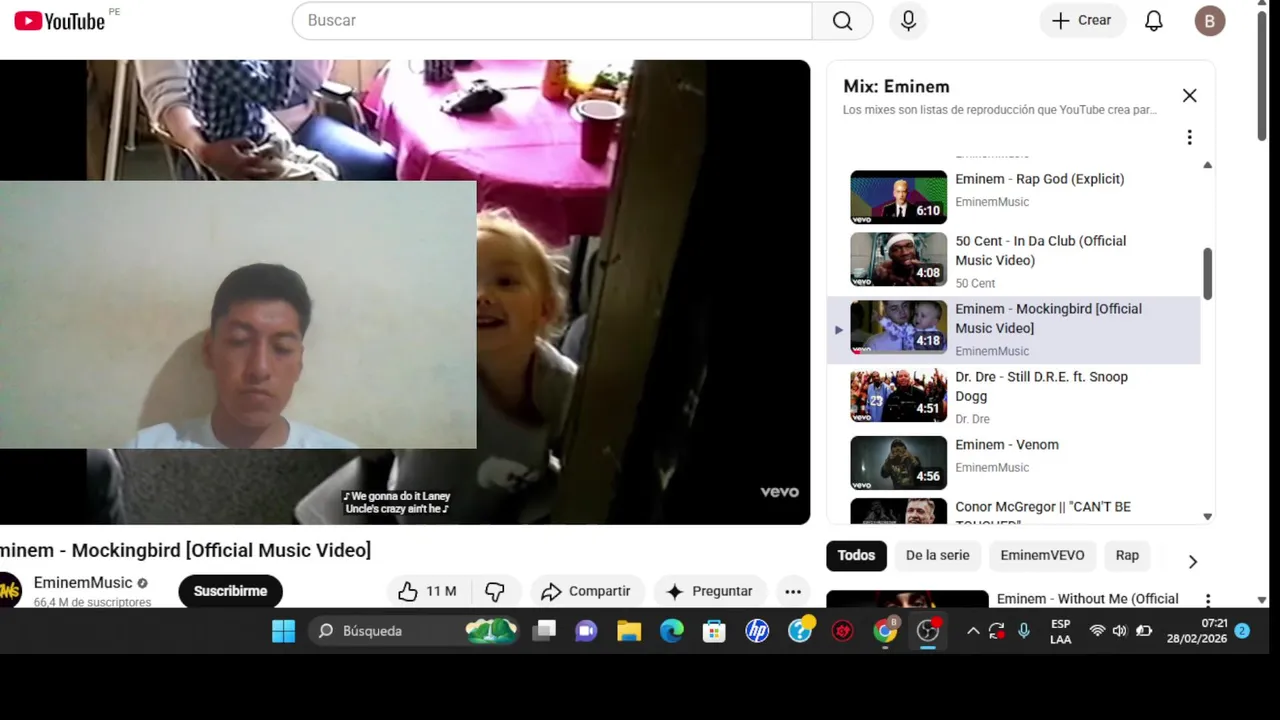Click playlist scrollbar down arrow
Screen dimensions: 1280x720
pyautogui.click(x=1207, y=517)
